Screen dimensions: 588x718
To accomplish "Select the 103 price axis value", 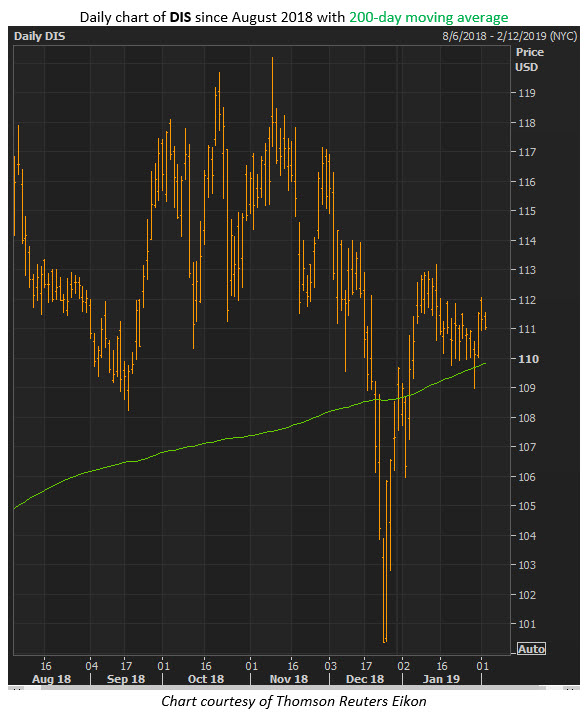I will tap(527, 565).
